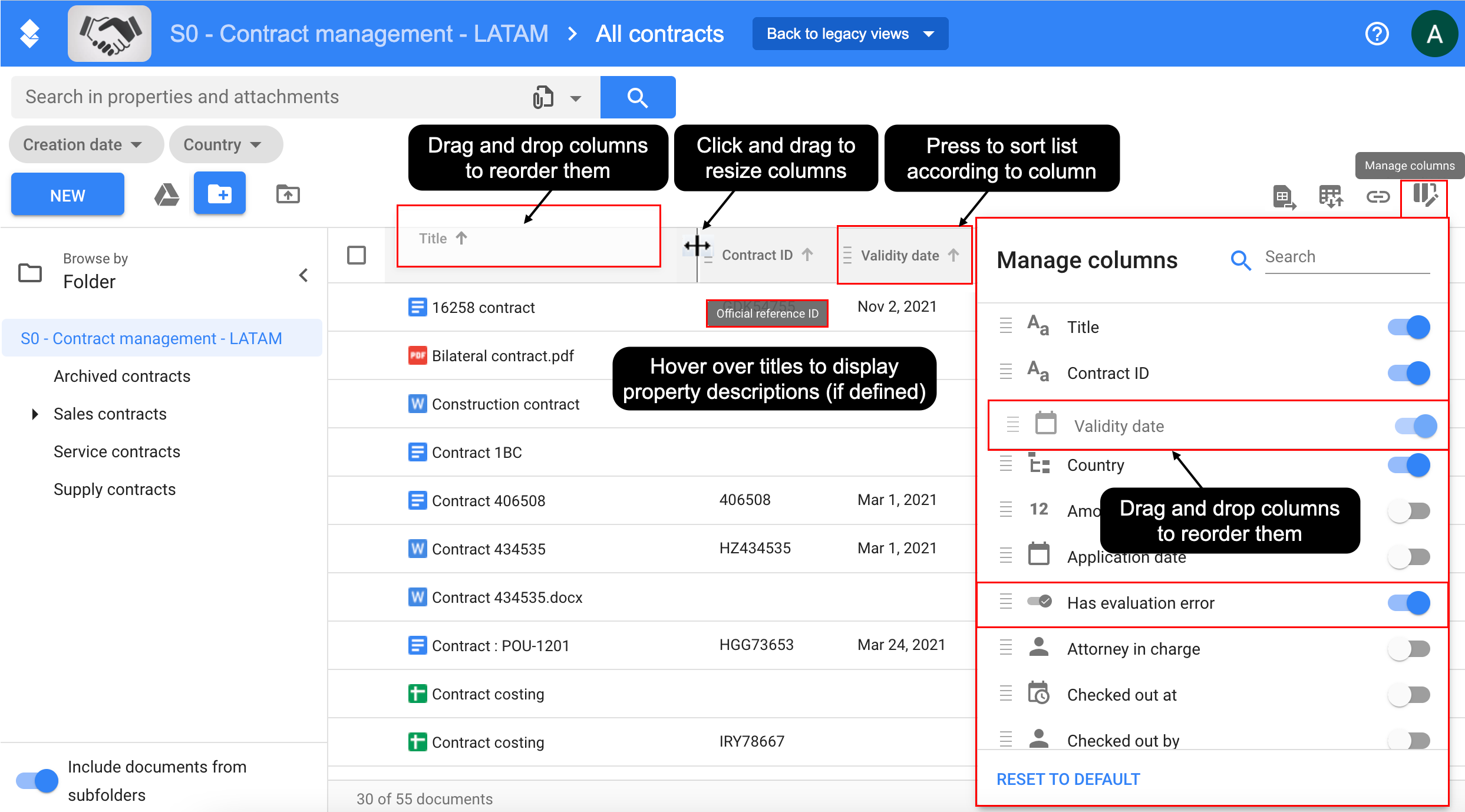The width and height of the screenshot is (1465, 812).
Task: Open Contract 434535 document row
Action: [x=489, y=549]
